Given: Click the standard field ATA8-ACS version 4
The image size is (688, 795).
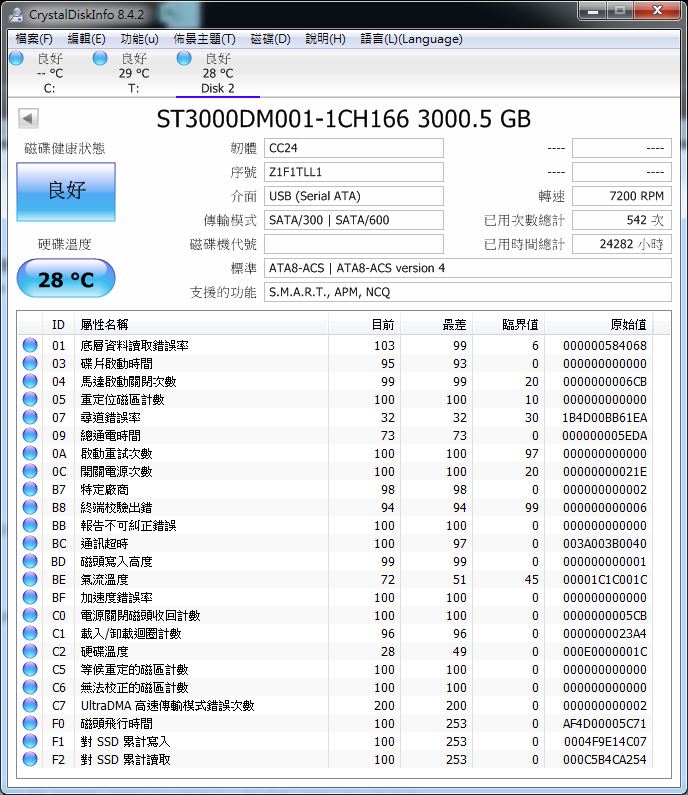Looking at the screenshot, I should [x=467, y=268].
